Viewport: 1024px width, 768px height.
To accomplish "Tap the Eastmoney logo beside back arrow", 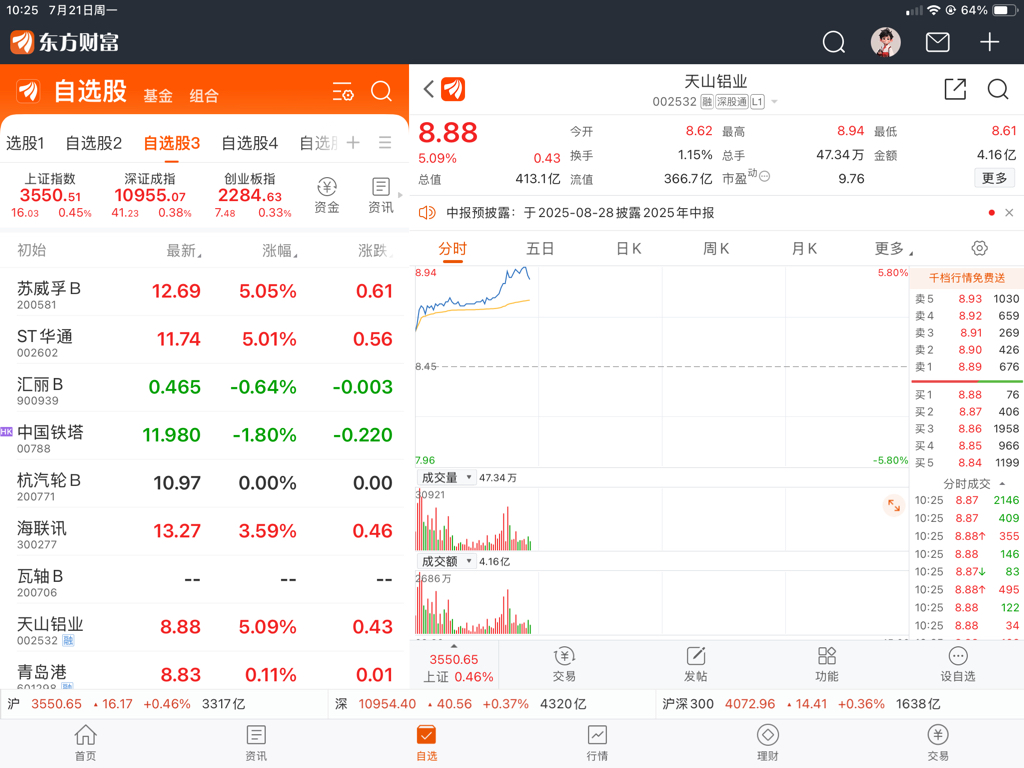I will coord(453,89).
